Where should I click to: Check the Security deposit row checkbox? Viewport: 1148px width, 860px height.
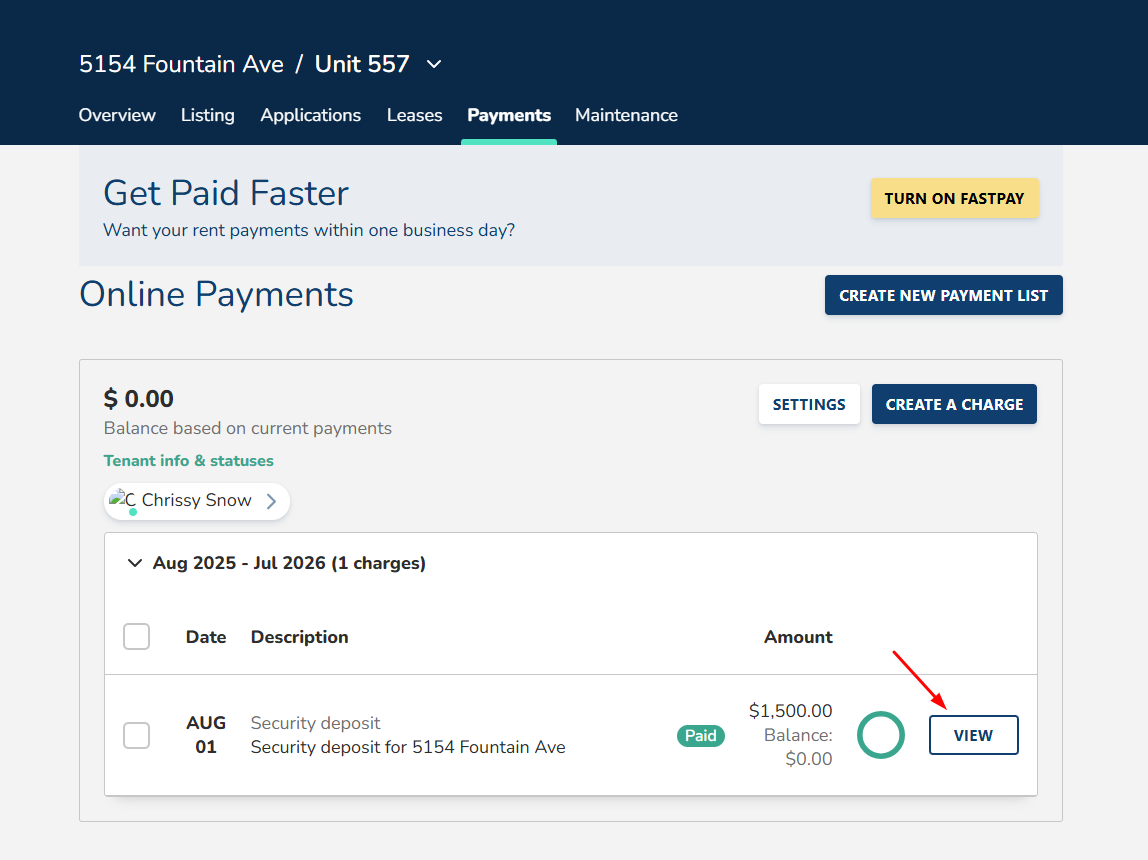click(x=137, y=735)
